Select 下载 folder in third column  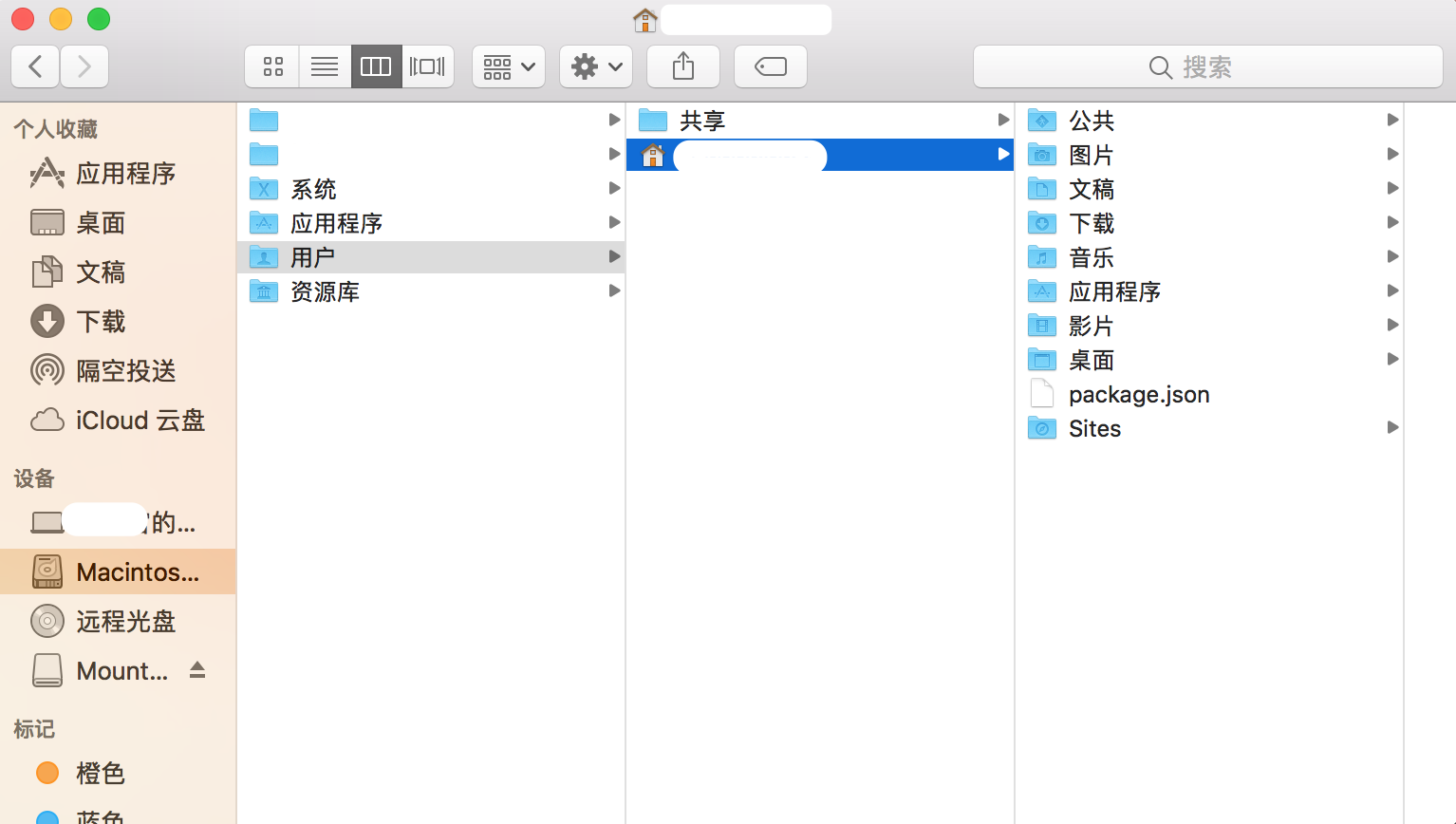[1209, 223]
